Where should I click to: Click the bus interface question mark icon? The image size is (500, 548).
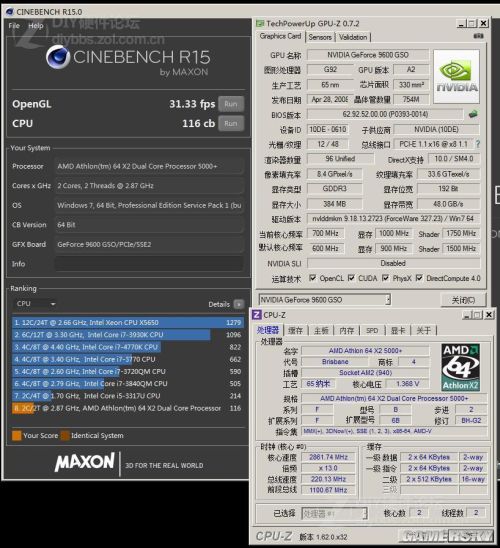pos(478,144)
